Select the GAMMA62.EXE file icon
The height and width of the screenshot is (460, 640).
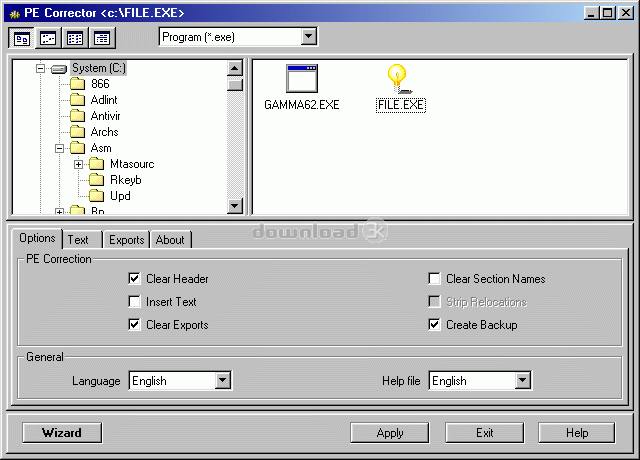point(302,78)
